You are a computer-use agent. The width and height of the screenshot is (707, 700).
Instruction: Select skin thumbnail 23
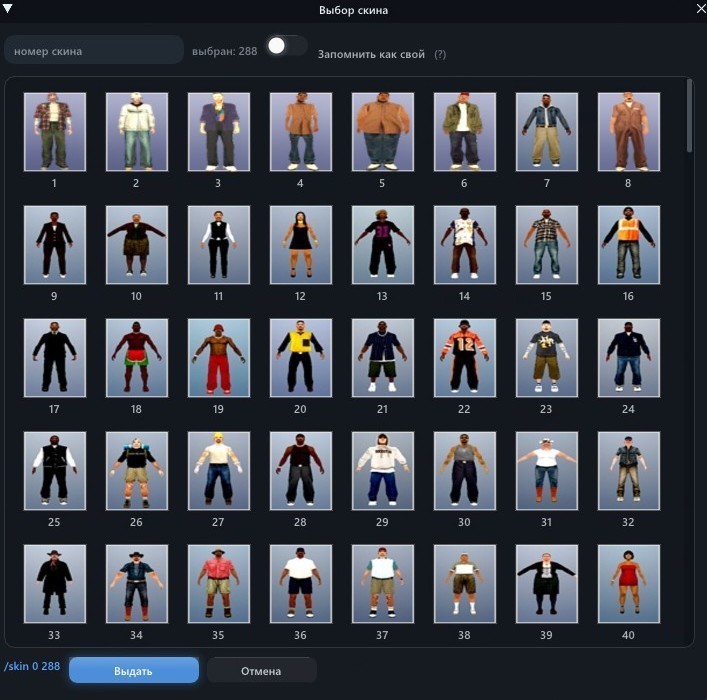547,358
